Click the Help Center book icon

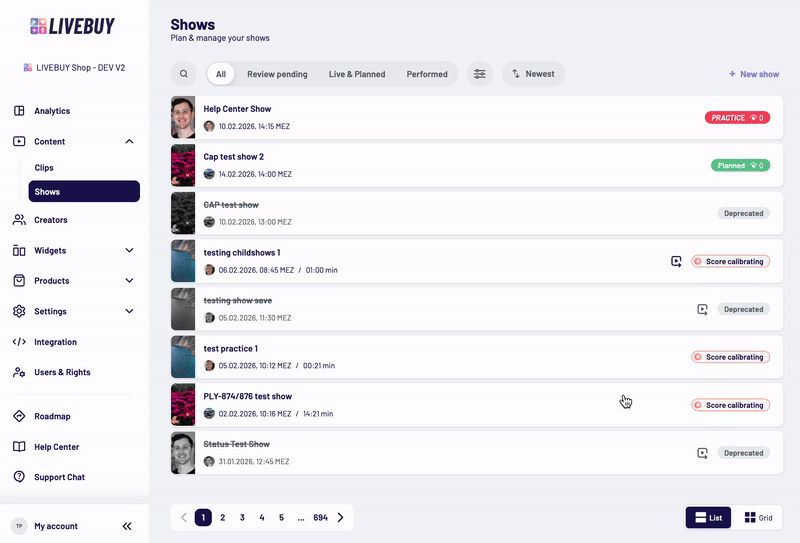[x=19, y=447]
